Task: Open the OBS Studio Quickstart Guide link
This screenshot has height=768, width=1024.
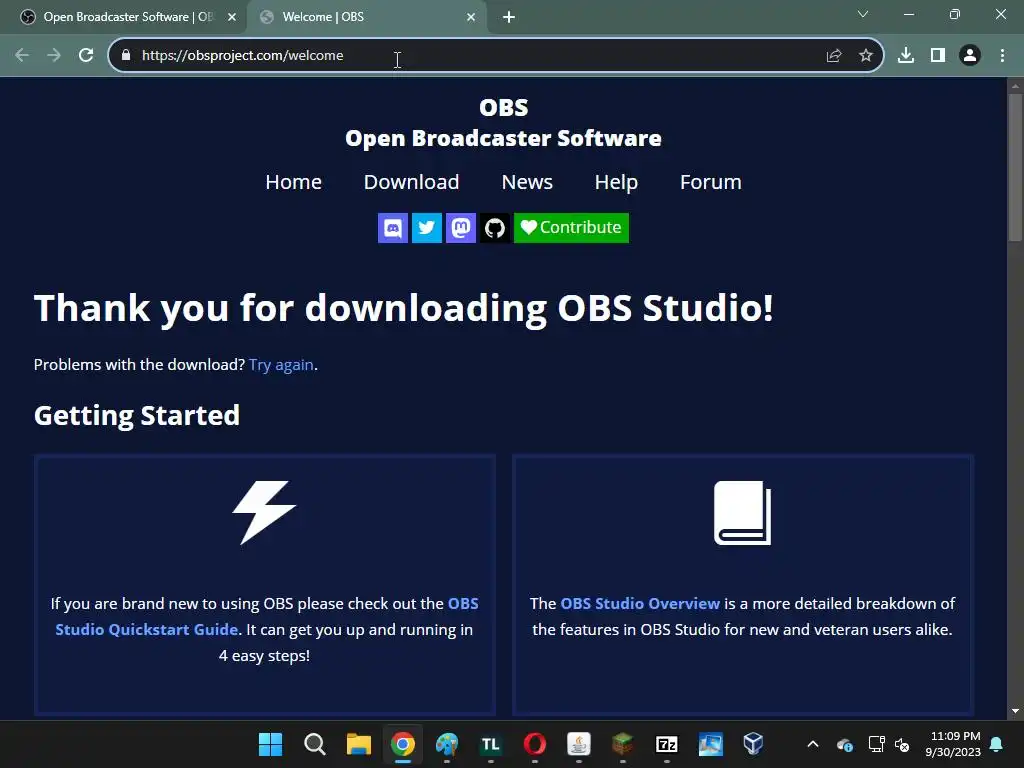Action: pos(146,630)
